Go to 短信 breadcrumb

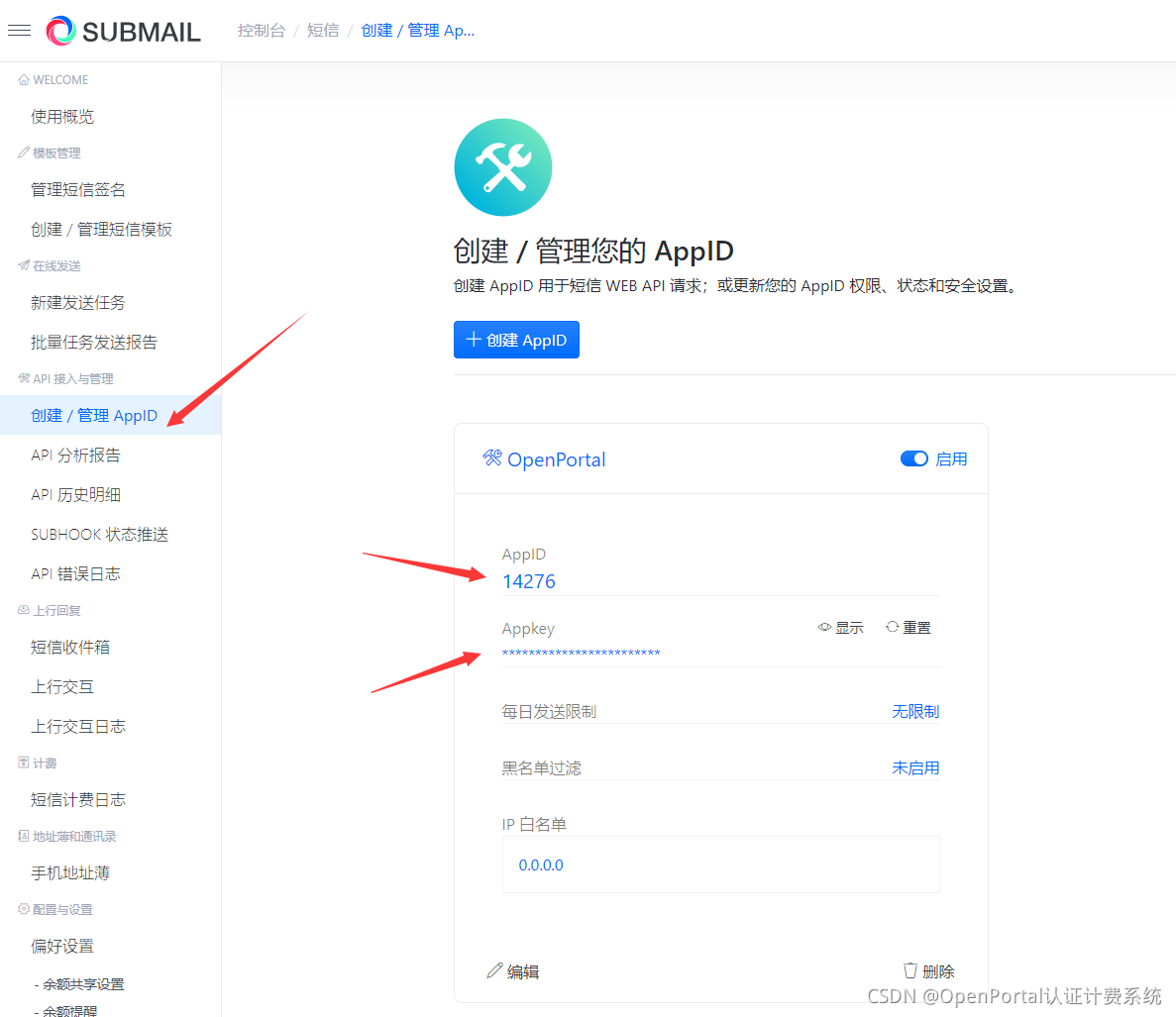click(323, 31)
